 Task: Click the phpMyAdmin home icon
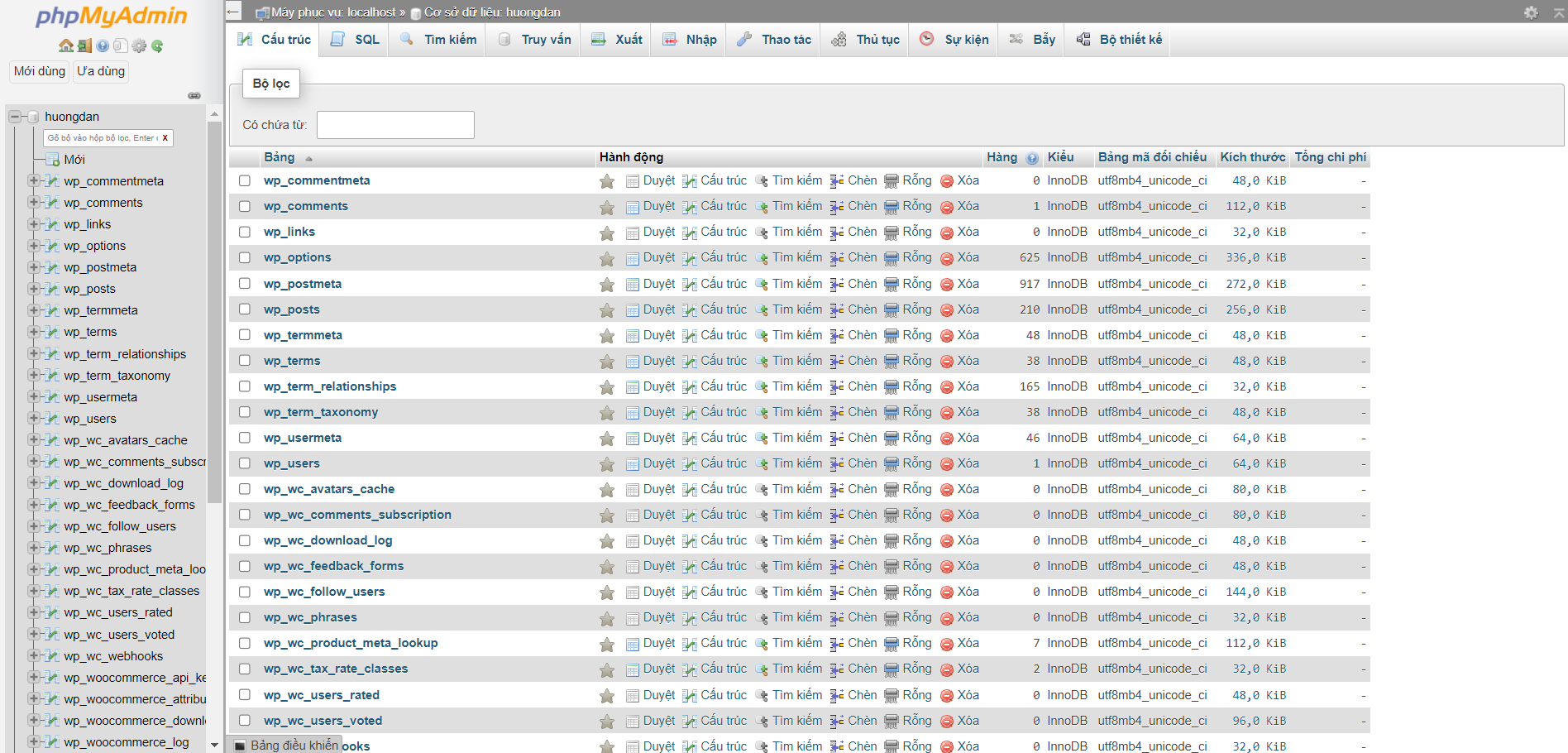pyautogui.click(x=66, y=46)
